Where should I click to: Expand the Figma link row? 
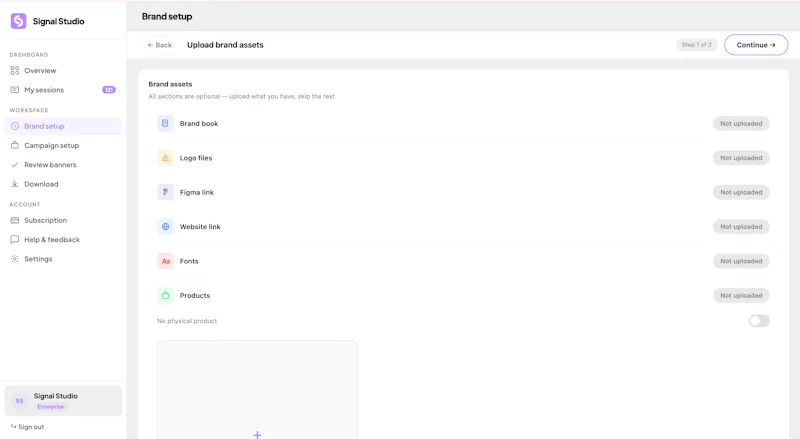463,192
